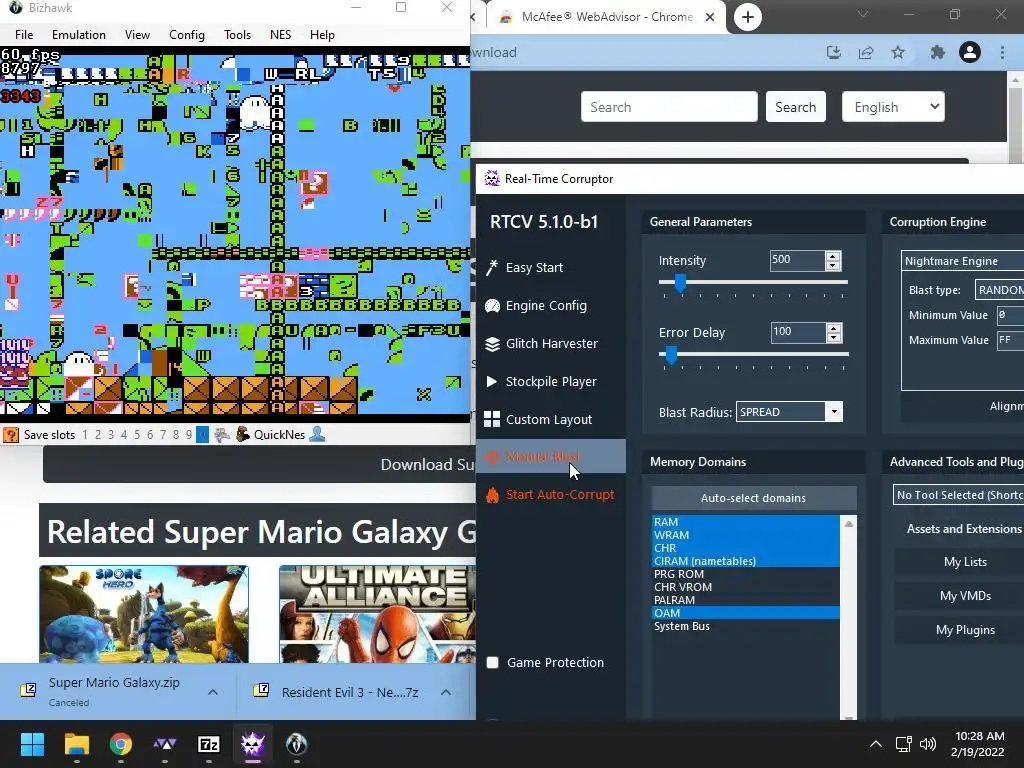Click the Error Delay slider handle
Viewport: 1024px width, 768px height.
671,355
